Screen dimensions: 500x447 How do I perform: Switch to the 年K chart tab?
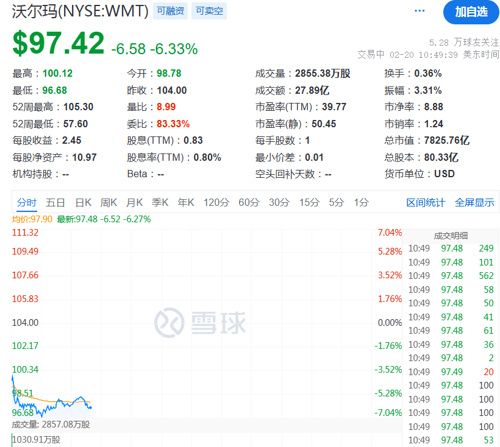[186, 202]
